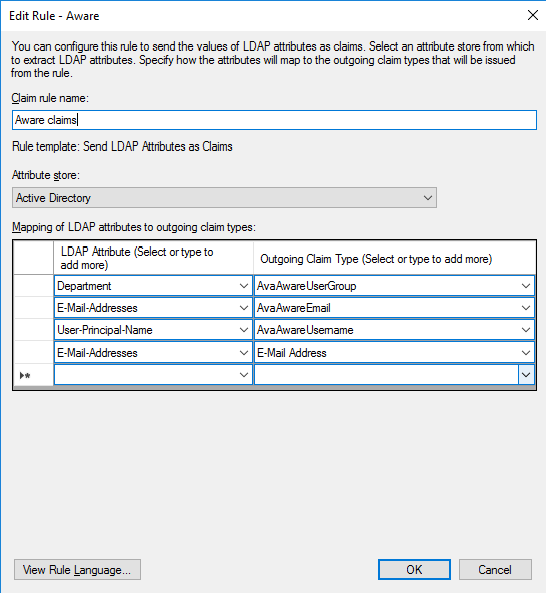
Task: Select the Department attribute cell text
Action: pyautogui.click(x=84, y=286)
